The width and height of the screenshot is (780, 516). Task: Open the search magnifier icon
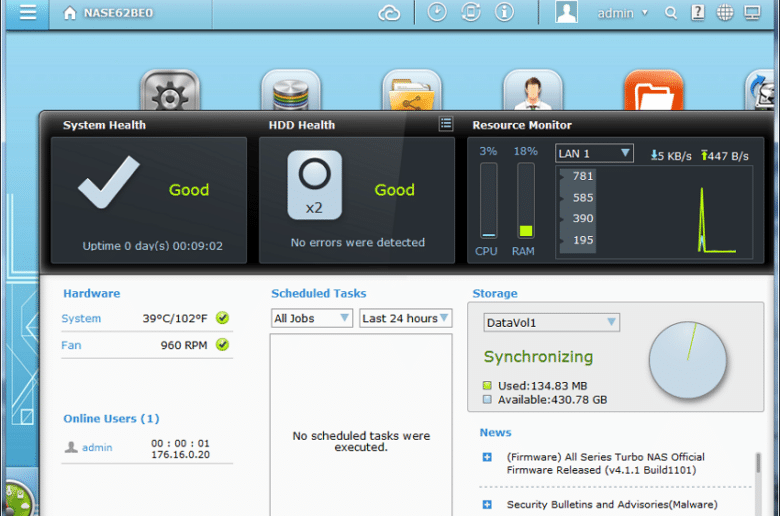click(x=671, y=13)
